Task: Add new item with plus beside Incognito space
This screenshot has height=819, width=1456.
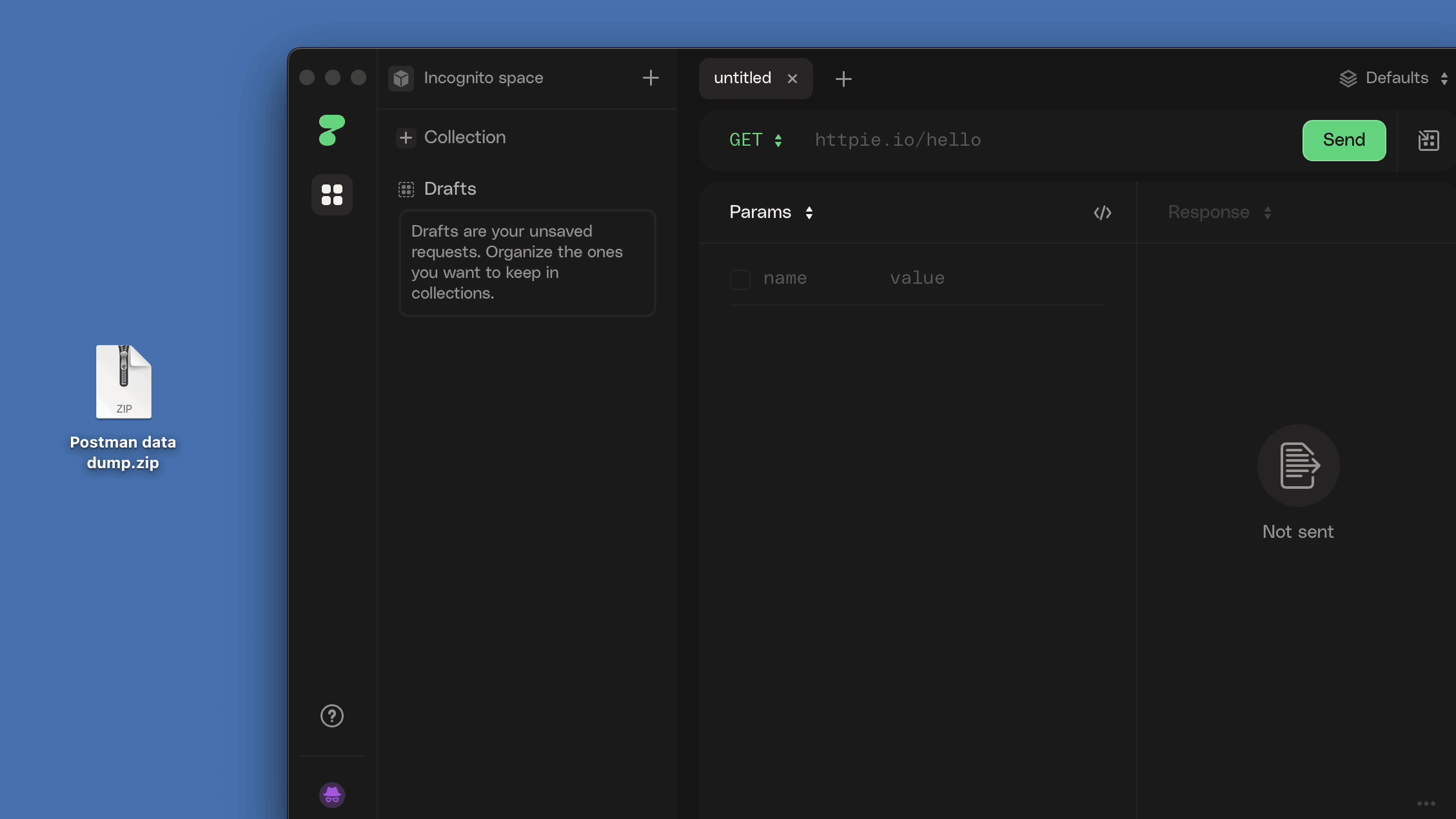Action: point(651,78)
